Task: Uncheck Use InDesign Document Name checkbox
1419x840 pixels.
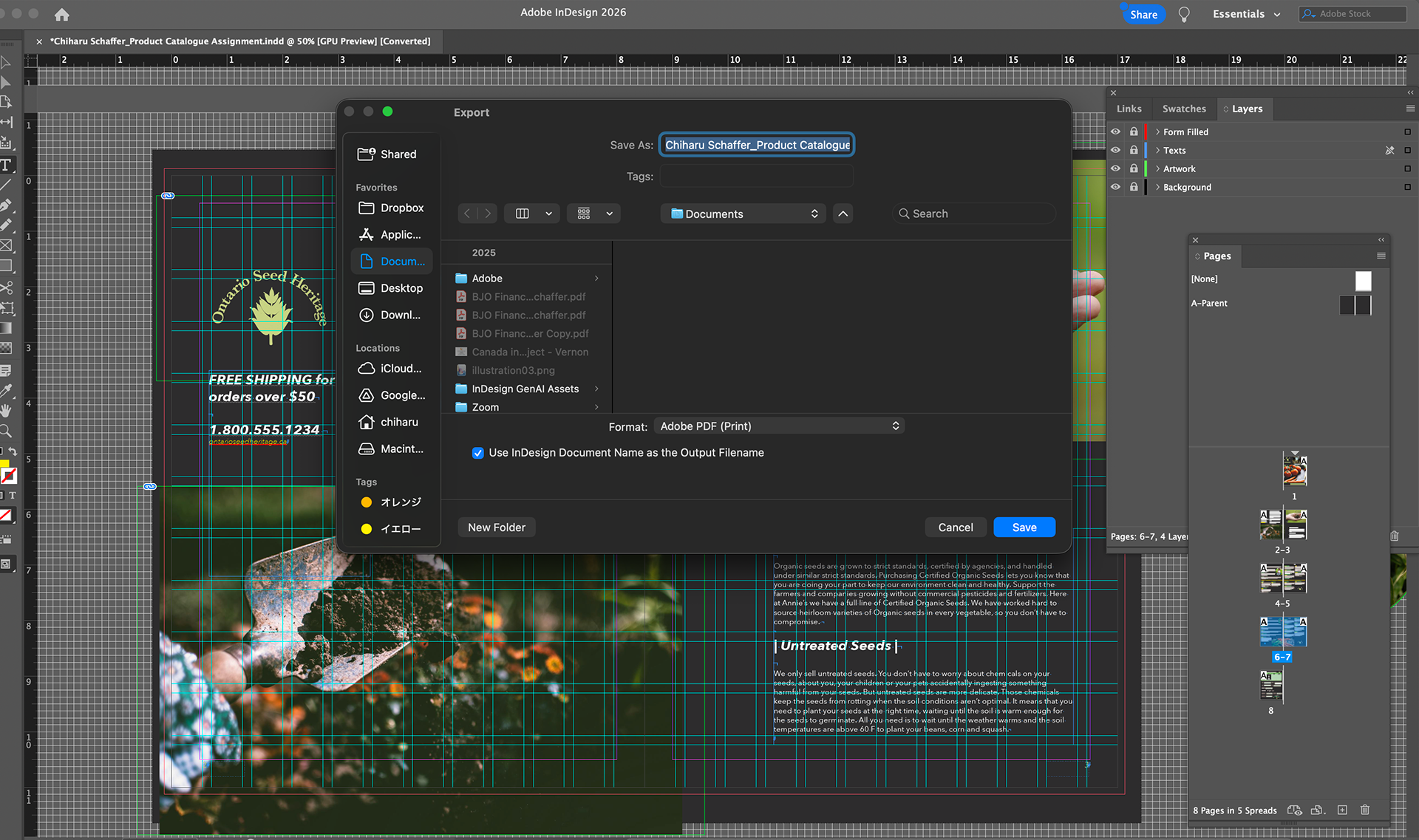Action: [478, 453]
